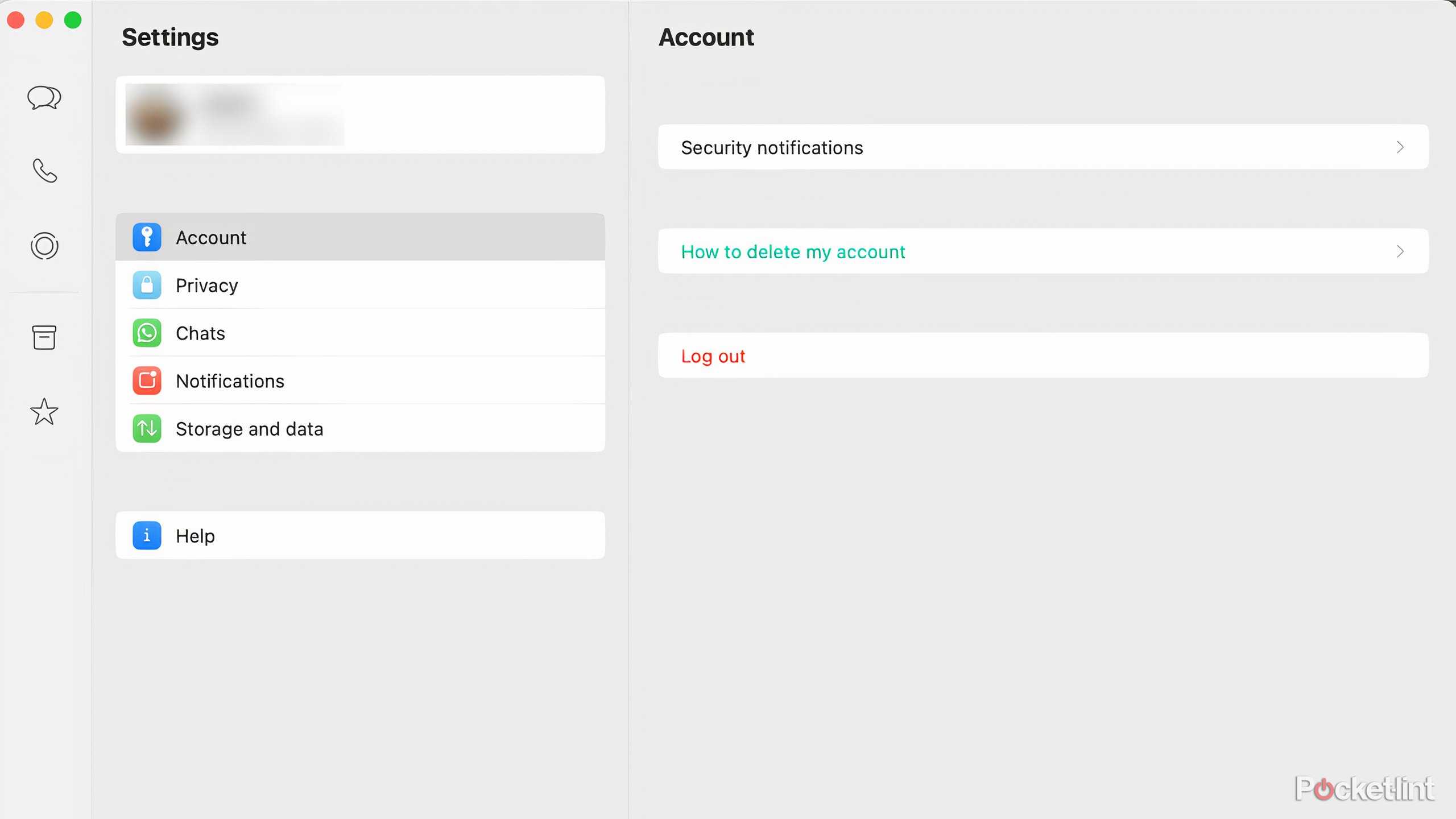Maximize the window with green button
The height and width of the screenshot is (819, 1456).
coord(73,20)
